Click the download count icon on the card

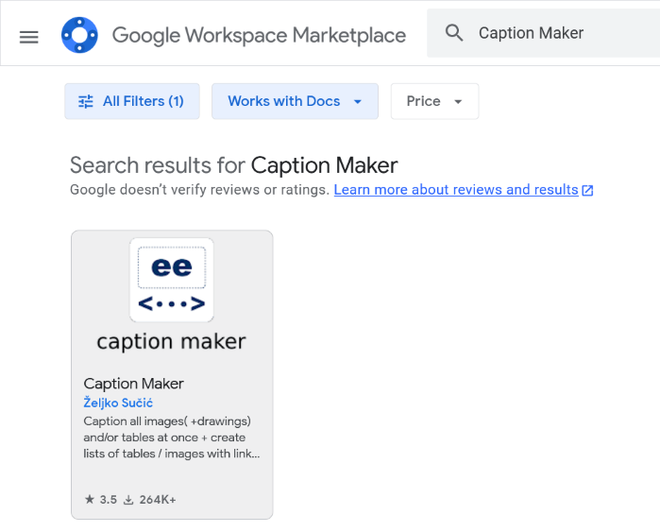click(x=128, y=499)
